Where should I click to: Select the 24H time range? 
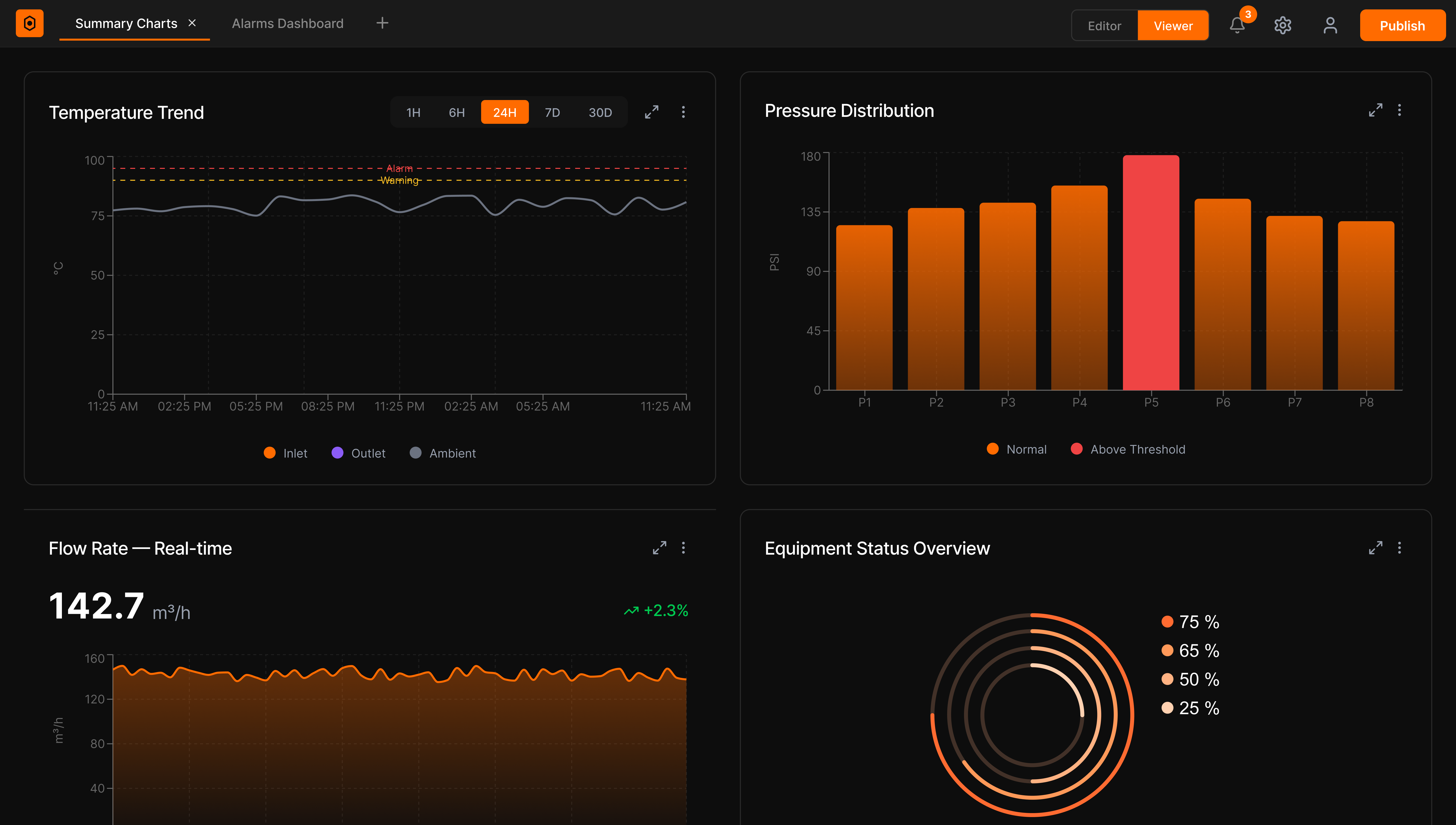click(505, 112)
